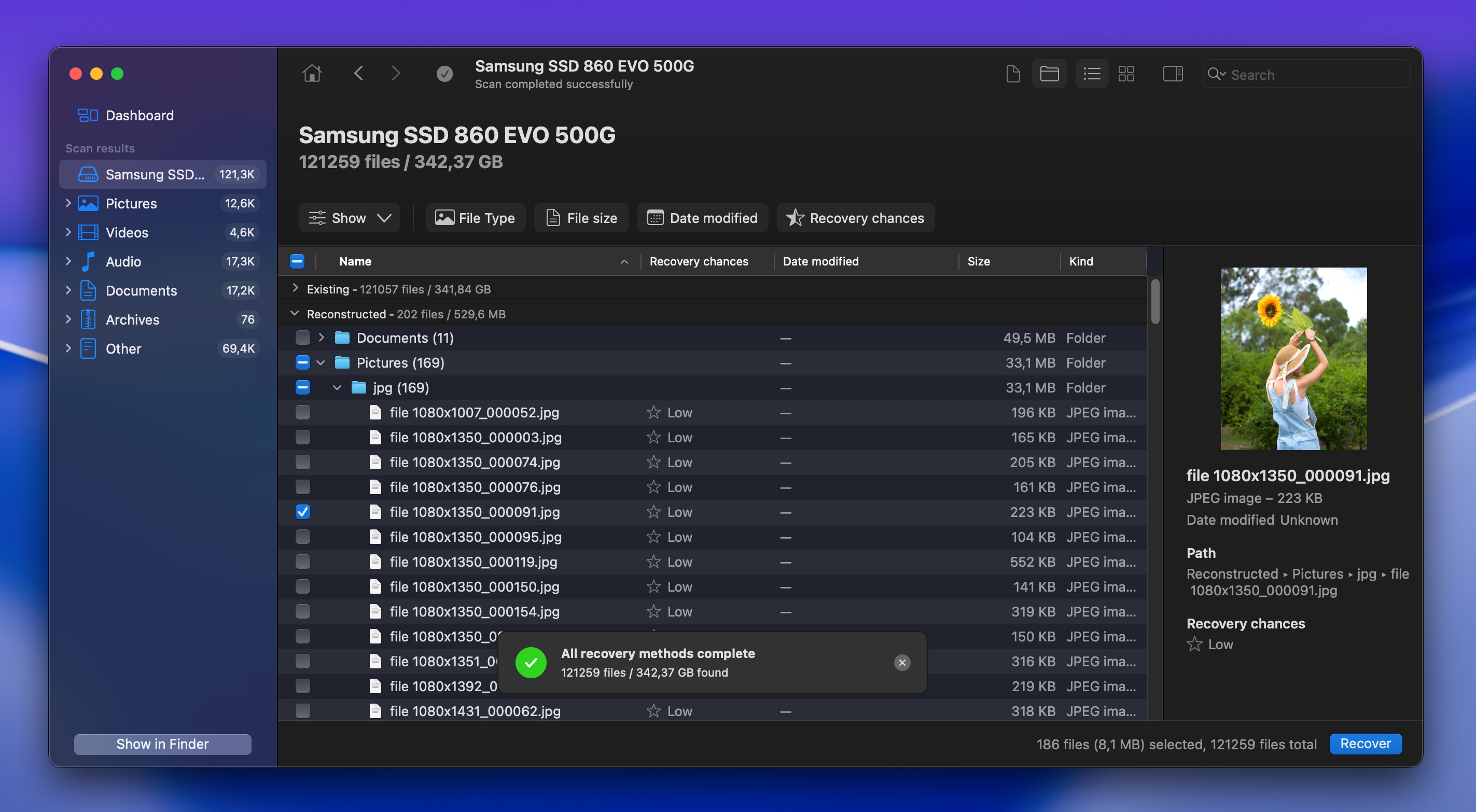Screen dimensions: 1476x812
Task: Go back with the left arrow
Action: click(359, 73)
